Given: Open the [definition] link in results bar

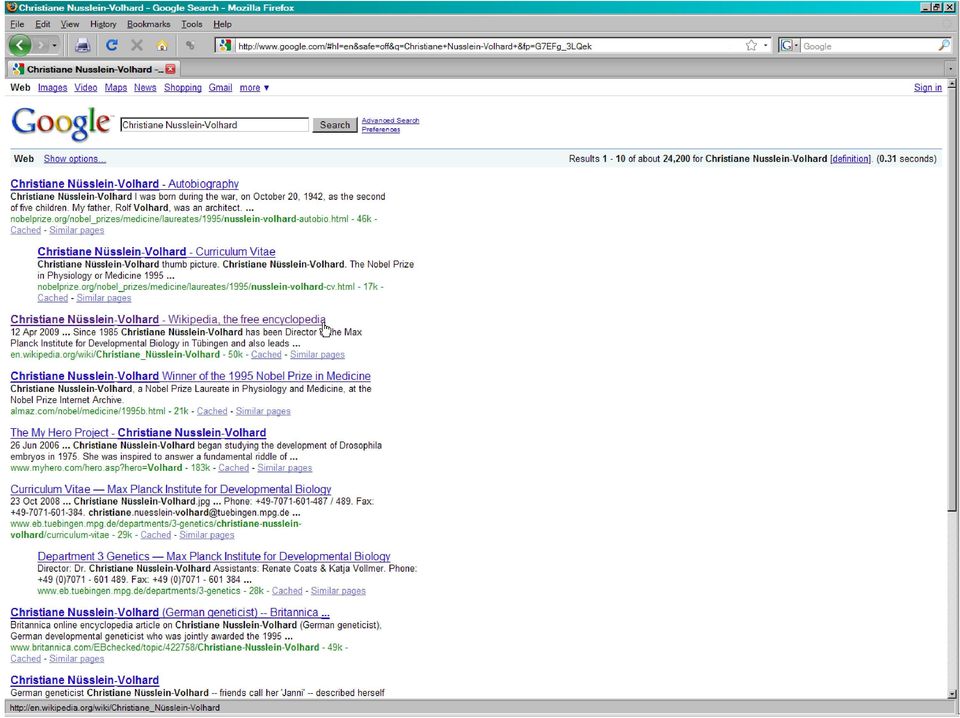Looking at the screenshot, I should click(x=850, y=159).
